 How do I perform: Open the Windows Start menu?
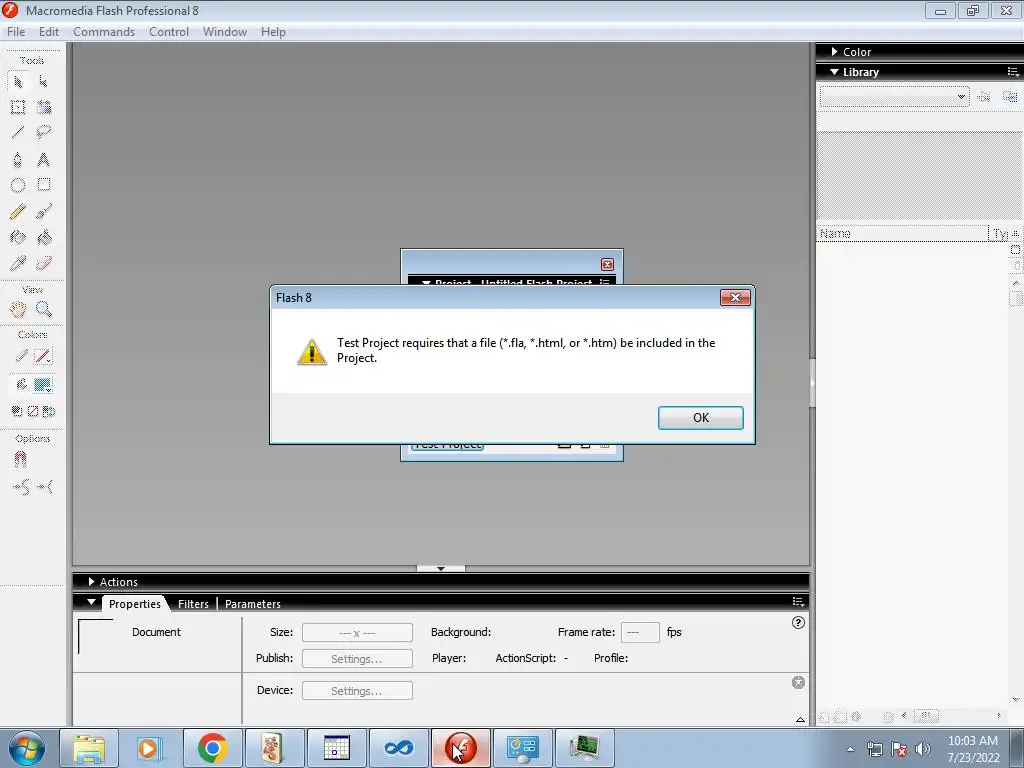27,748
